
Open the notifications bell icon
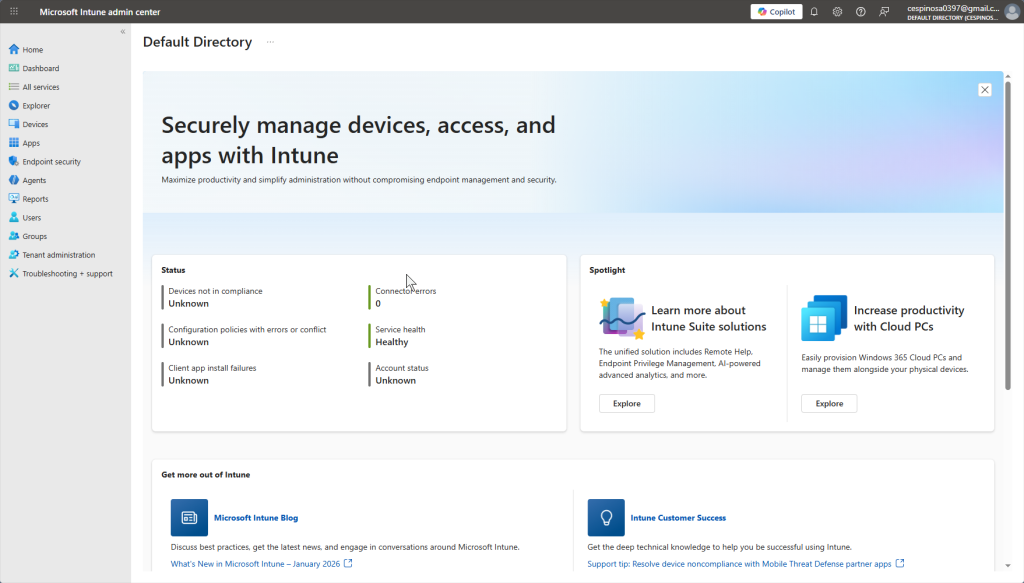(814, 12)
